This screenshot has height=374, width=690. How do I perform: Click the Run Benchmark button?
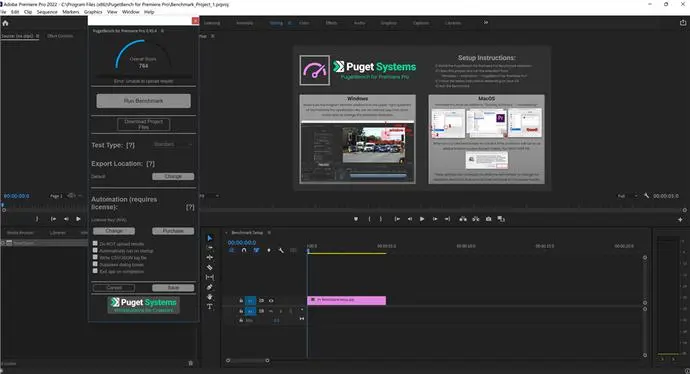[x=143, y=101]
